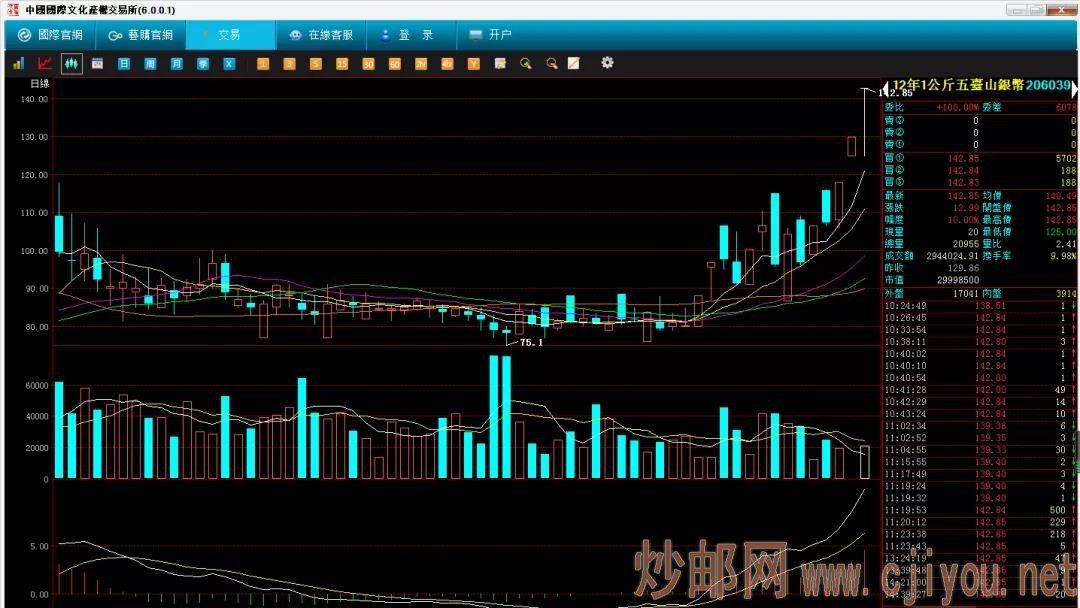Select the orange Y period icon
Image resolution: width=1080 pixels, height=608 pixels.
coord(474,63)
